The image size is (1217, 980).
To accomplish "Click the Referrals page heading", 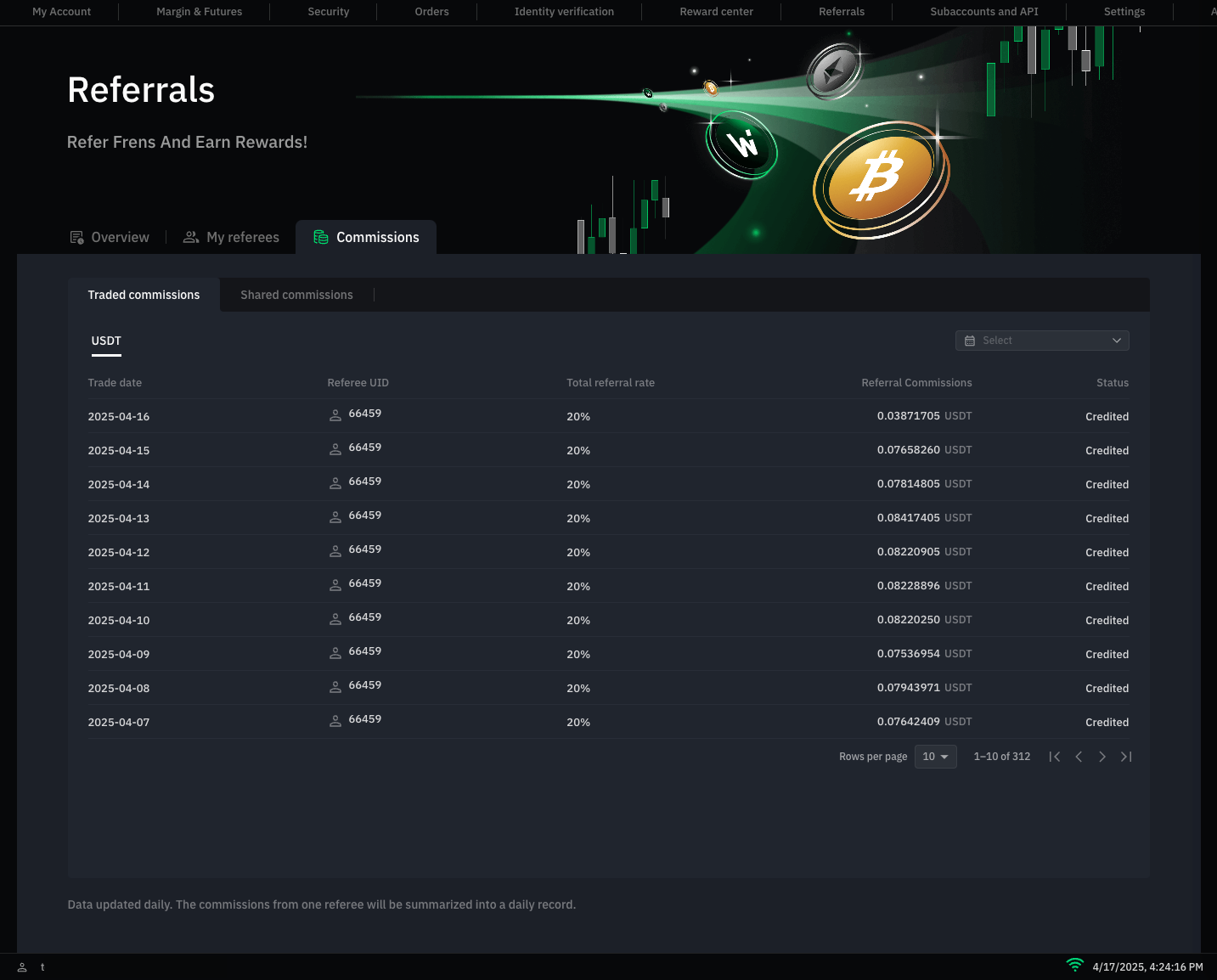I will (x=141, y=90).
